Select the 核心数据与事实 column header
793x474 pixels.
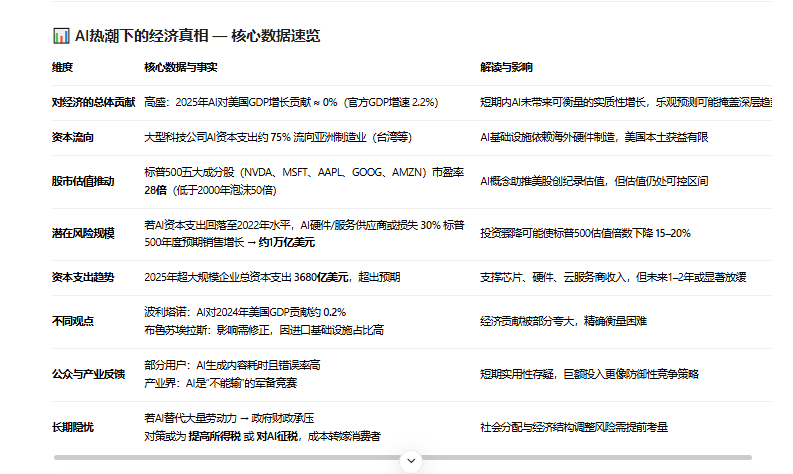tap(181, 67)
